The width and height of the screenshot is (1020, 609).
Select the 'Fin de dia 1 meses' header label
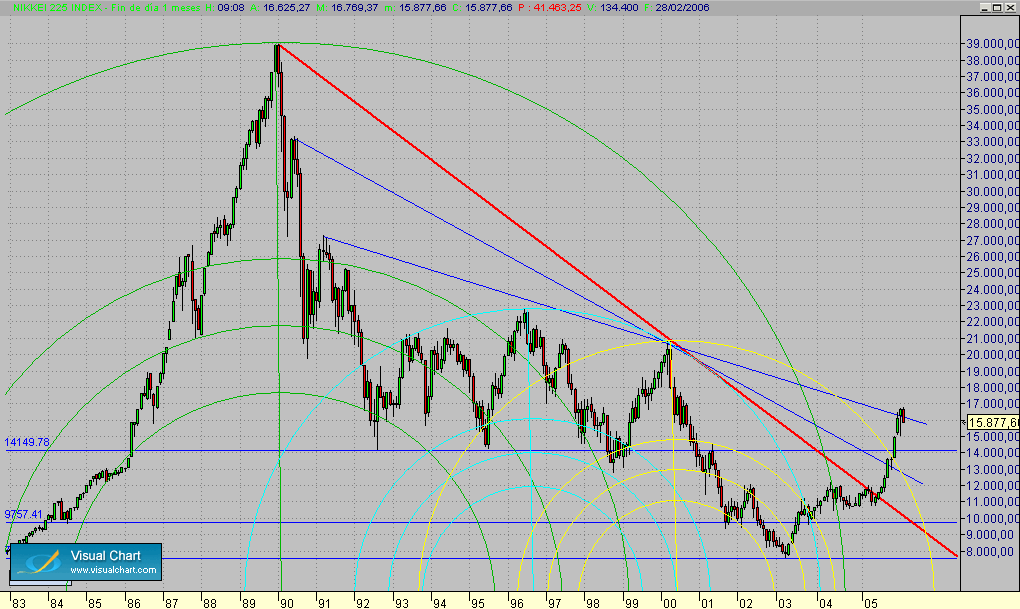[x=157, y=8]
